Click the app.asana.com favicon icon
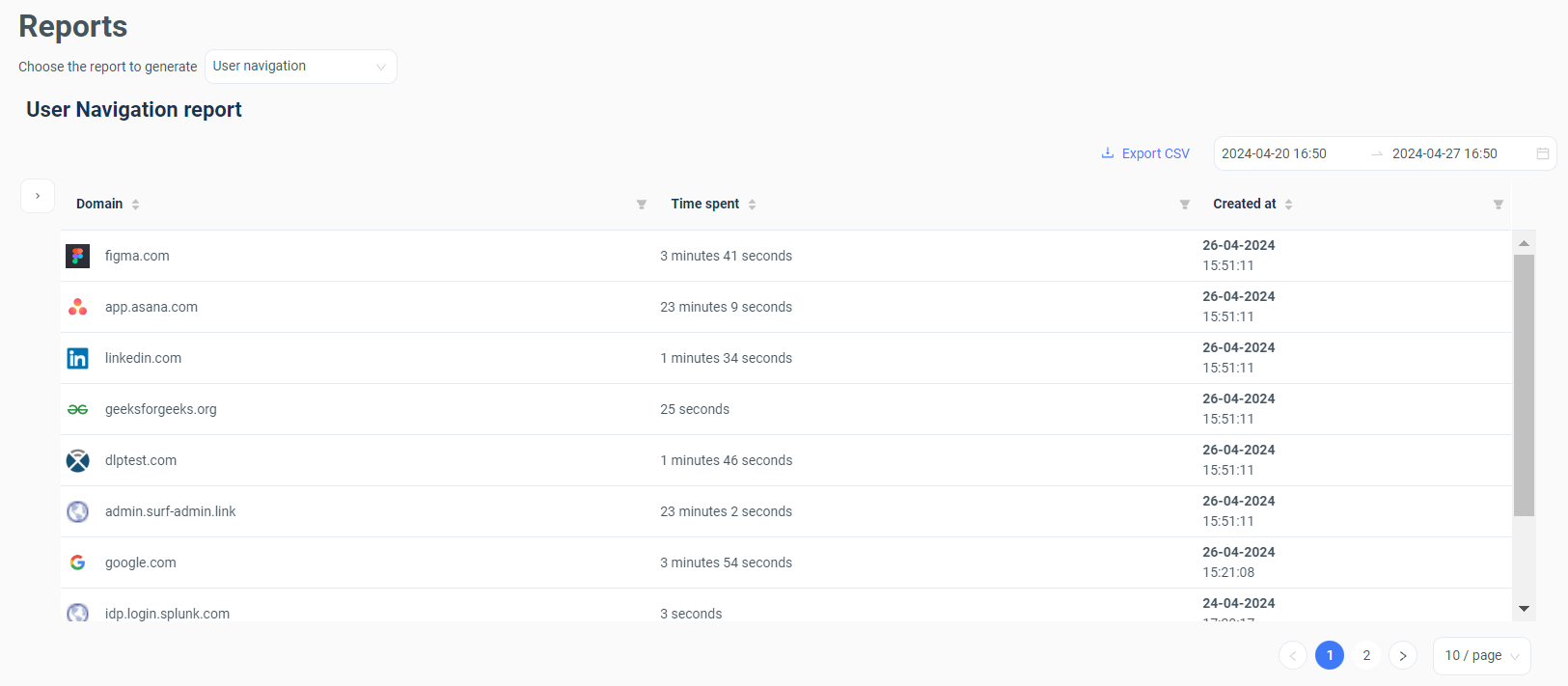This screenshot has width=1568, height=686. coord(78,307)
